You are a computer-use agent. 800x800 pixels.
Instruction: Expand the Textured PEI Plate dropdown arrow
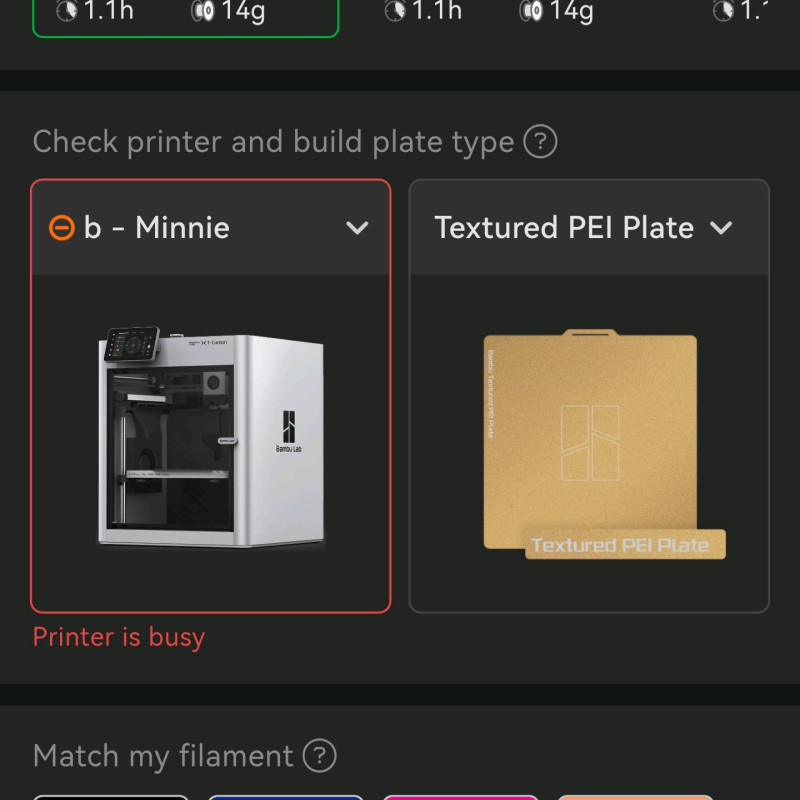(x=721, y=228)
